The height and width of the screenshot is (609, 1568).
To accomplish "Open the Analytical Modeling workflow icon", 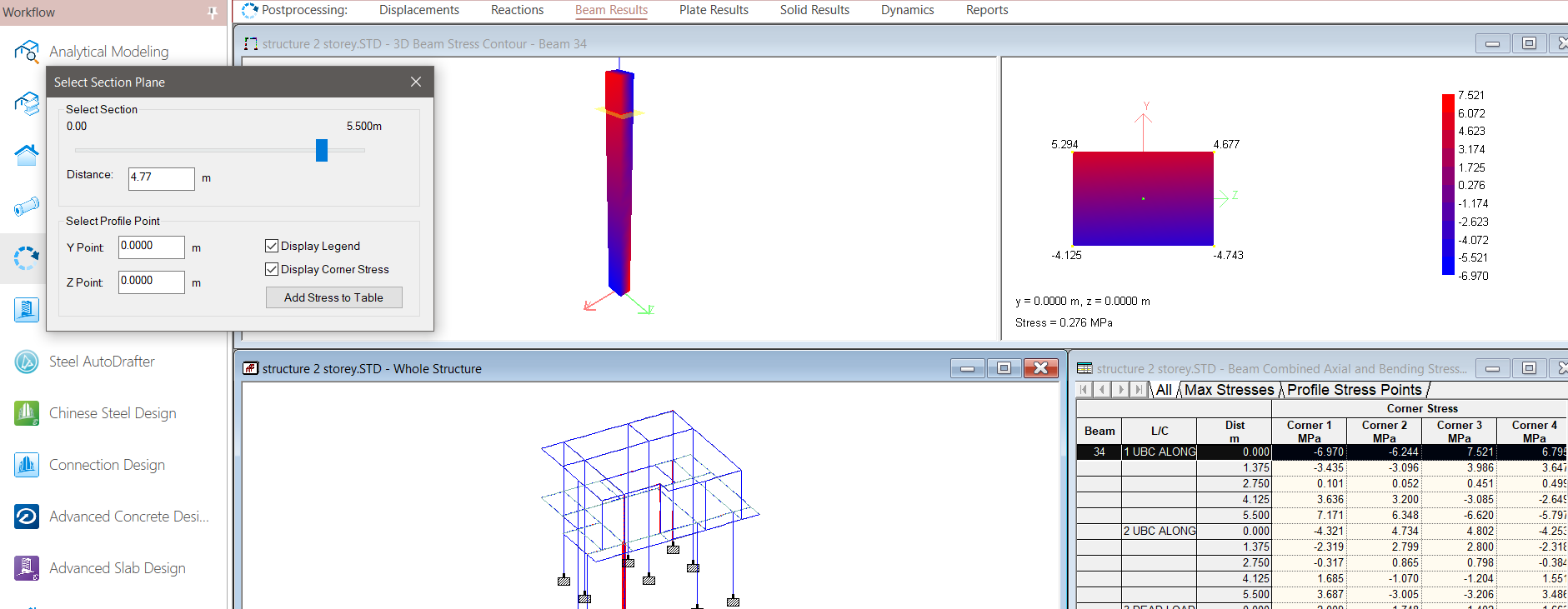I will [27, 52].
